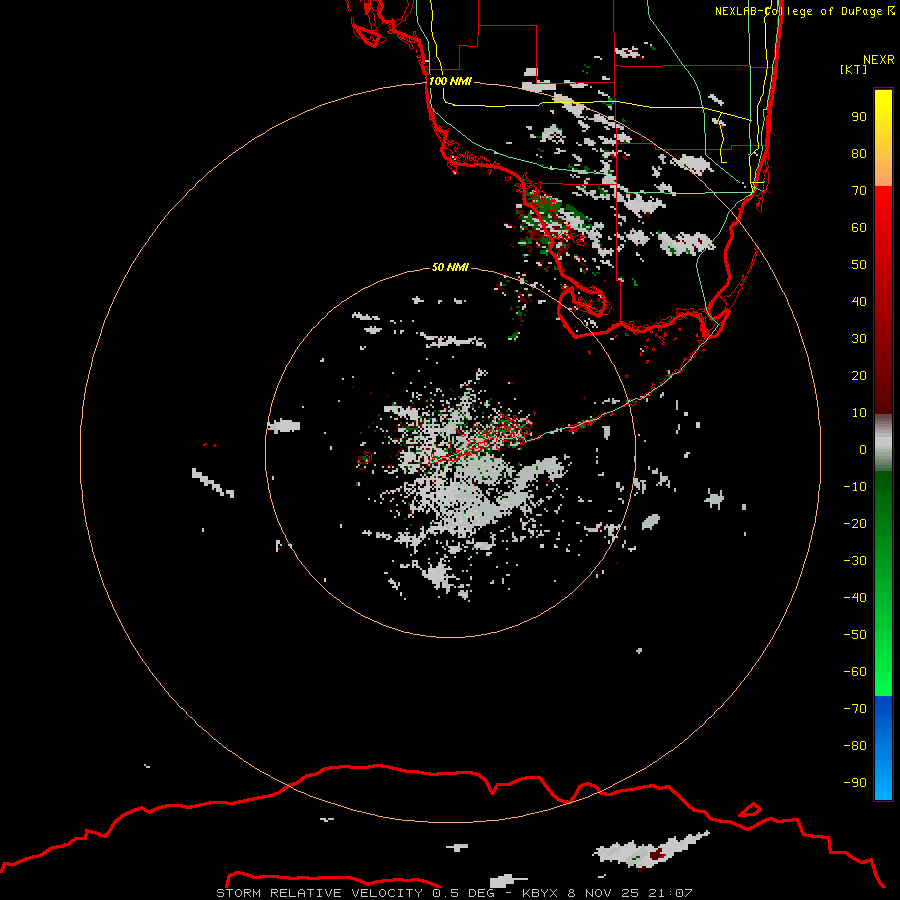The width and height of the screenshot is (900, 900).
Task: Click STORM RELATIVE VELOCITY 0.5 DEG footer text
Action: pos(355,893)
